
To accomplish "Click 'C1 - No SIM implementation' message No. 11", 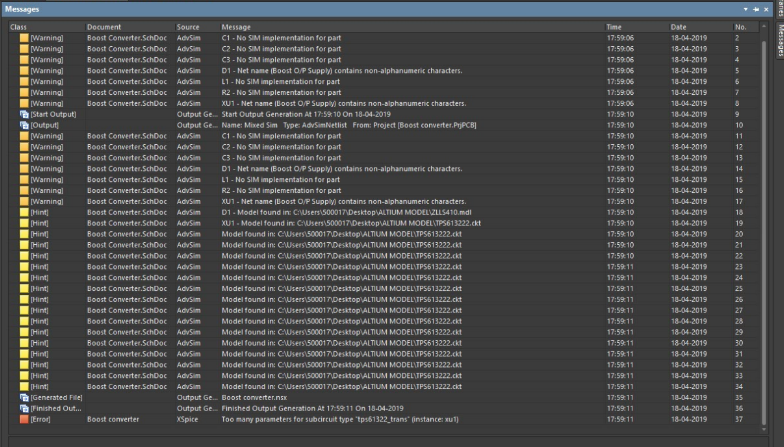I will (281, 136).
